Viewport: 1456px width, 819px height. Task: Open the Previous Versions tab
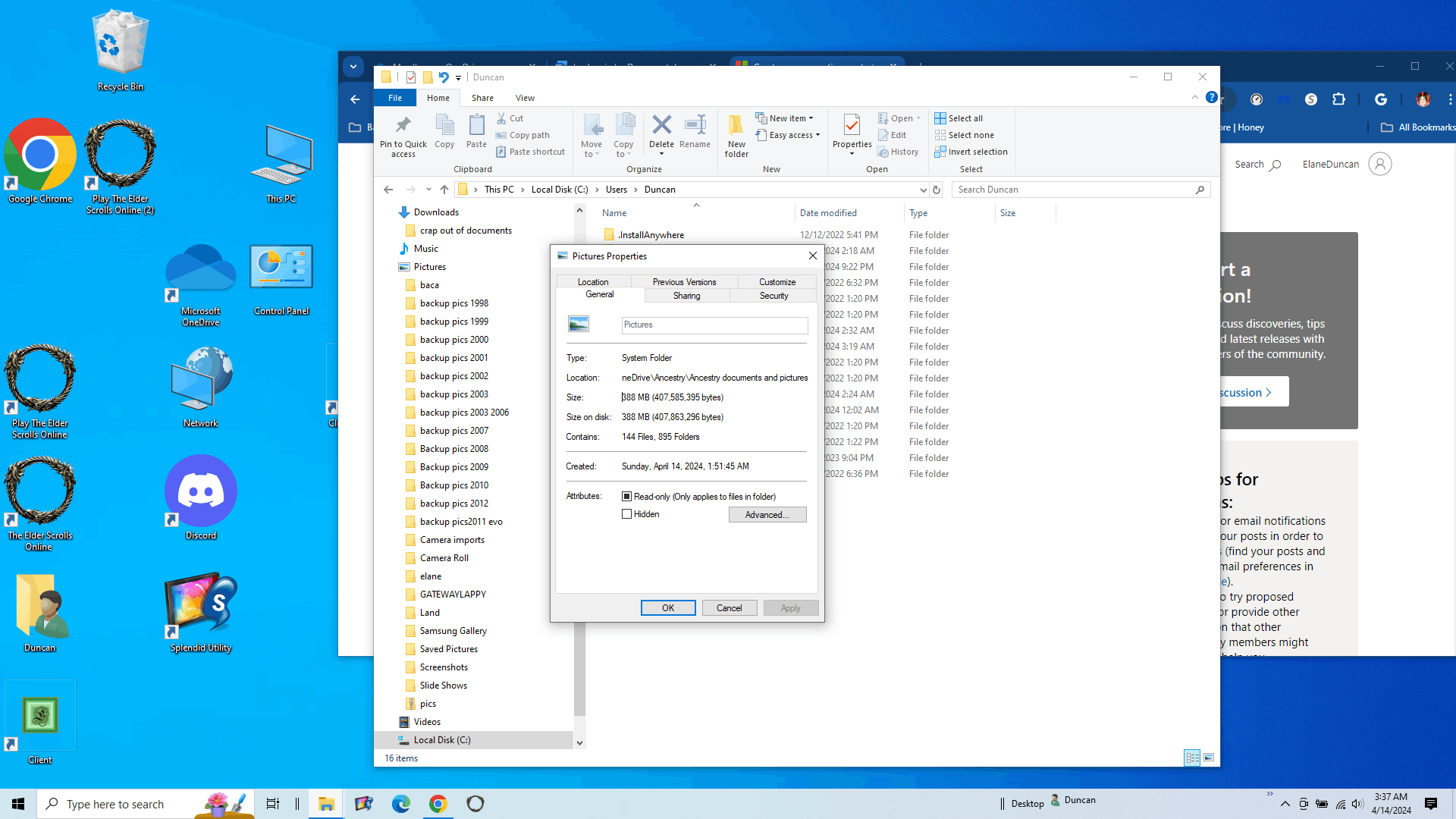tap(684, 282)
